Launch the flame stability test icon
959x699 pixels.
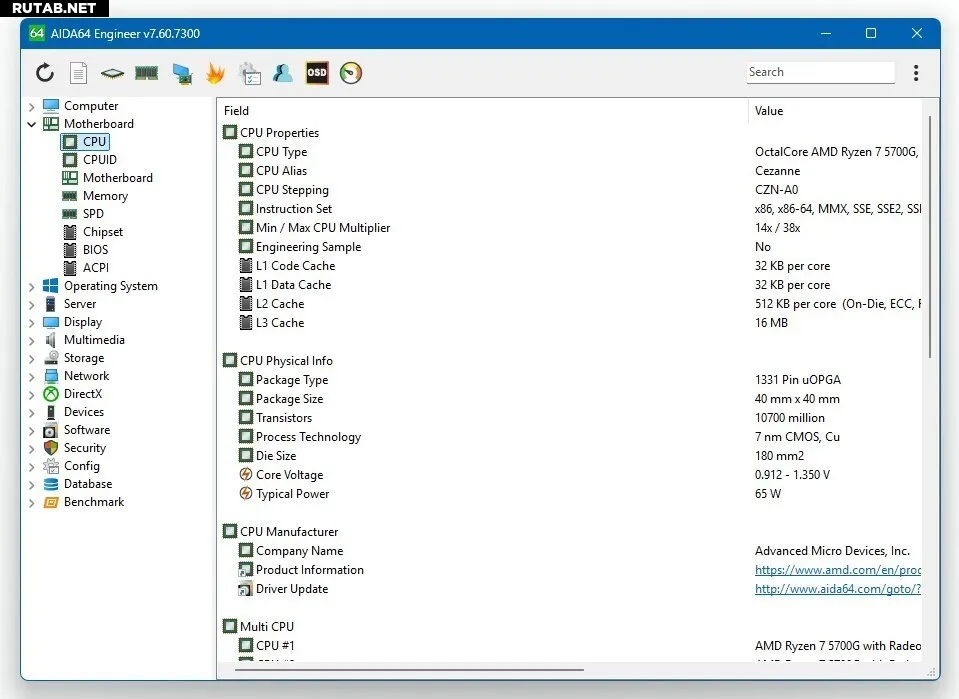tap(215, 73)
